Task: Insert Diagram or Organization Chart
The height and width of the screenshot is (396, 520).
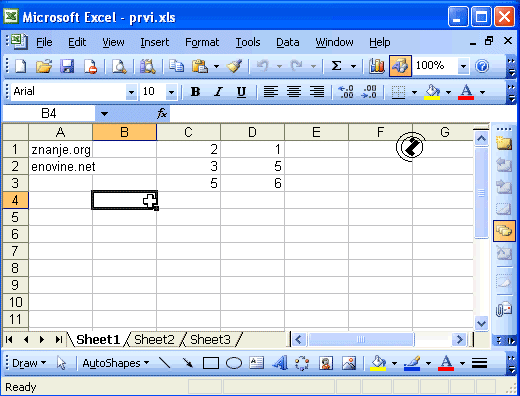Action: (302, 363)
